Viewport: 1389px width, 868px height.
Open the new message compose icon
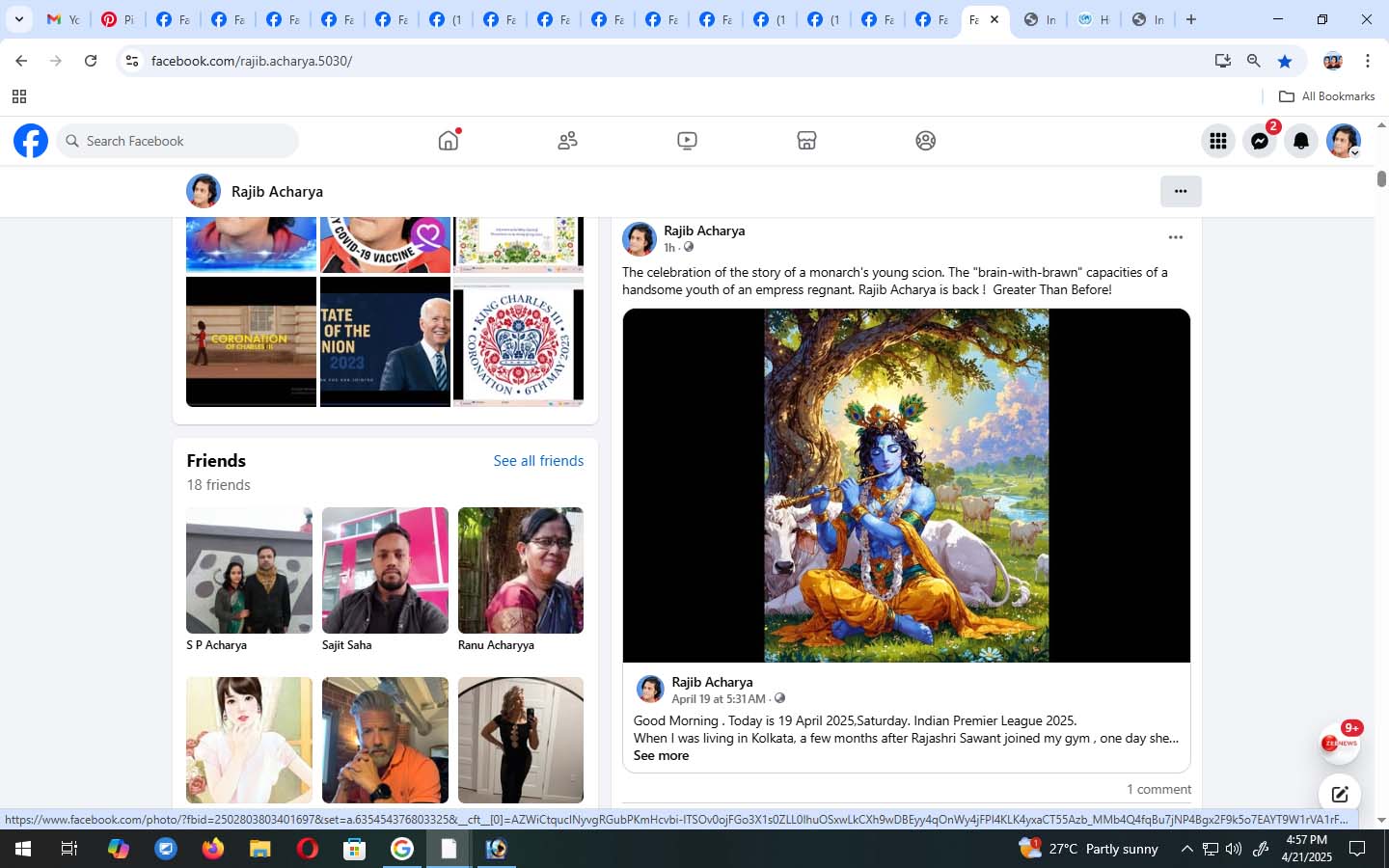point(1340,795)
